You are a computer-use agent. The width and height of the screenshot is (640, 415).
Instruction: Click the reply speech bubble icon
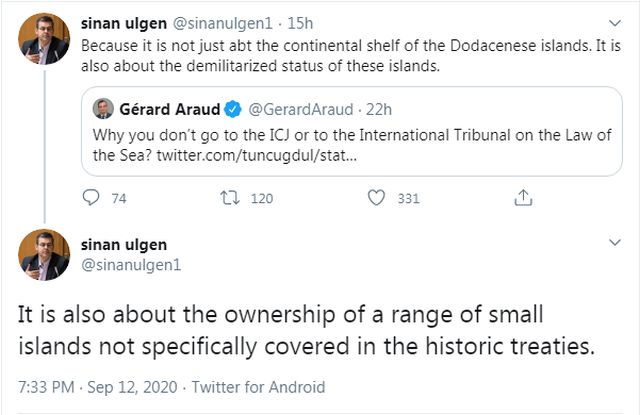pyautogui.click(x=91, y=198)
